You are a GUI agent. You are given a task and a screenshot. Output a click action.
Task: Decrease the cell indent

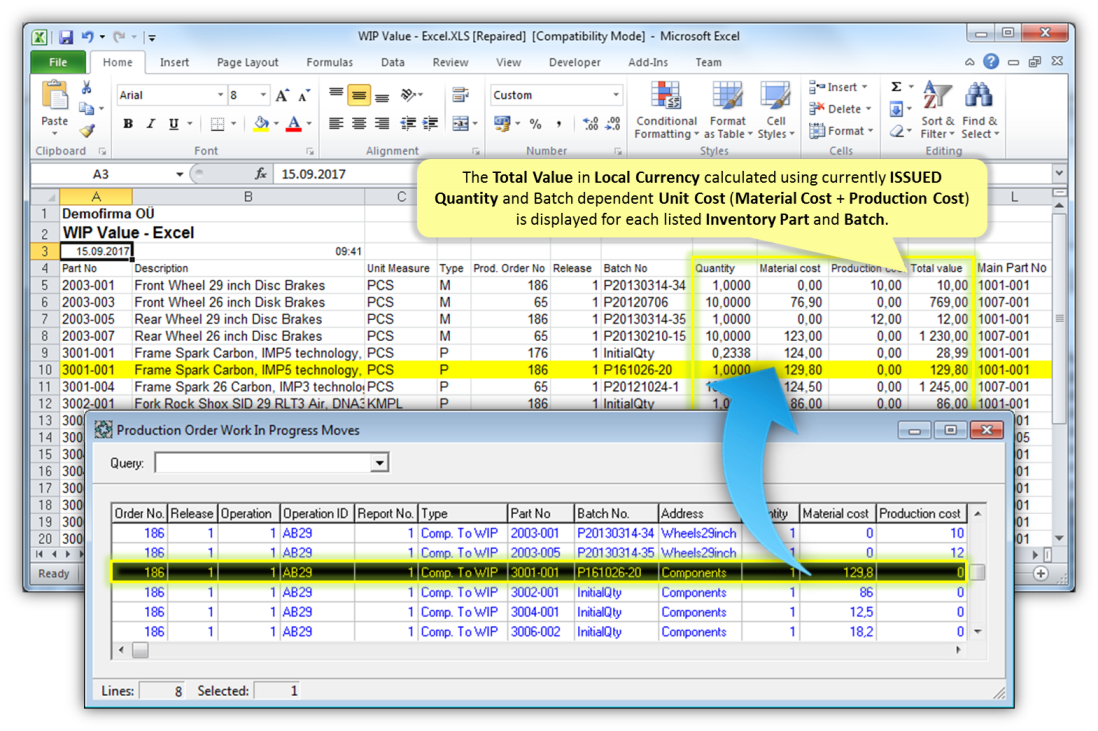point(408,124)
